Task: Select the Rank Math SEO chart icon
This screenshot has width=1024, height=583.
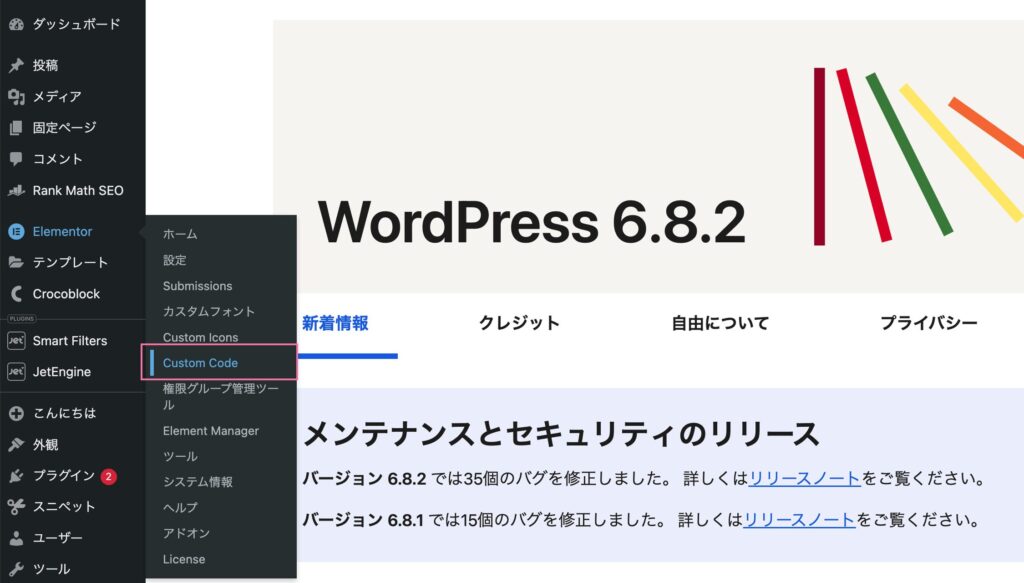Action: click(16, 191)
